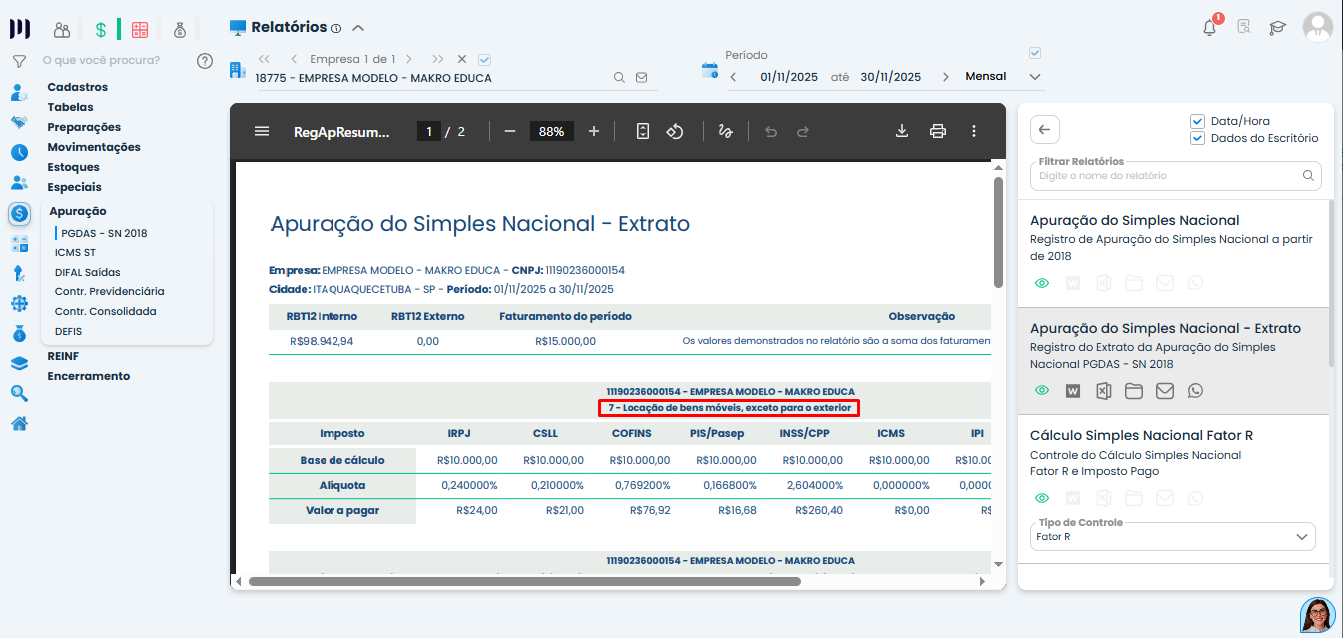Activate the PDF draw annotation tool
The image size is (1343, 638).
(725, 131)
